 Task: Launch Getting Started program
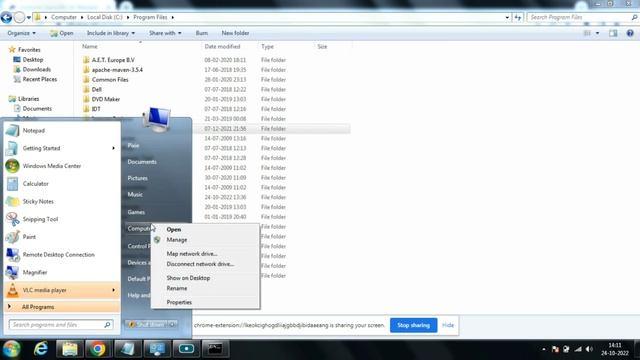pyautogui.click(x=61, y=148)
